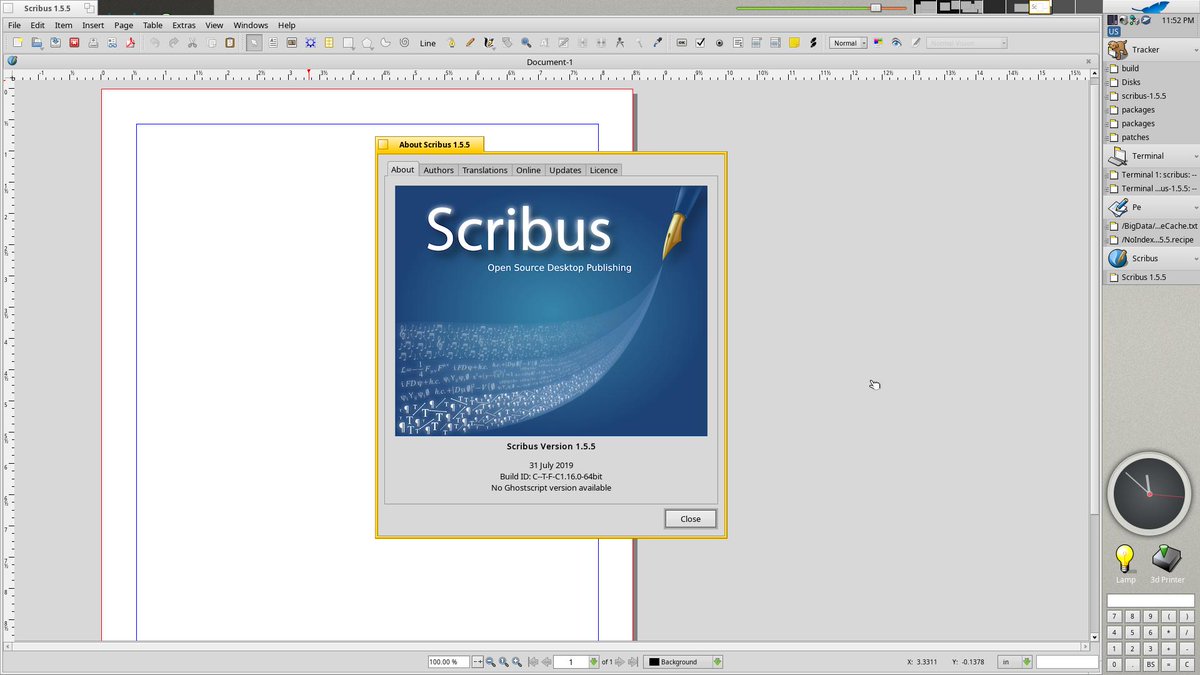Image resolution: width=1200 pixels, height=675 pixels.
Task: Export as PDF using the toolbar icon
Action: click(x=130, y=43)
